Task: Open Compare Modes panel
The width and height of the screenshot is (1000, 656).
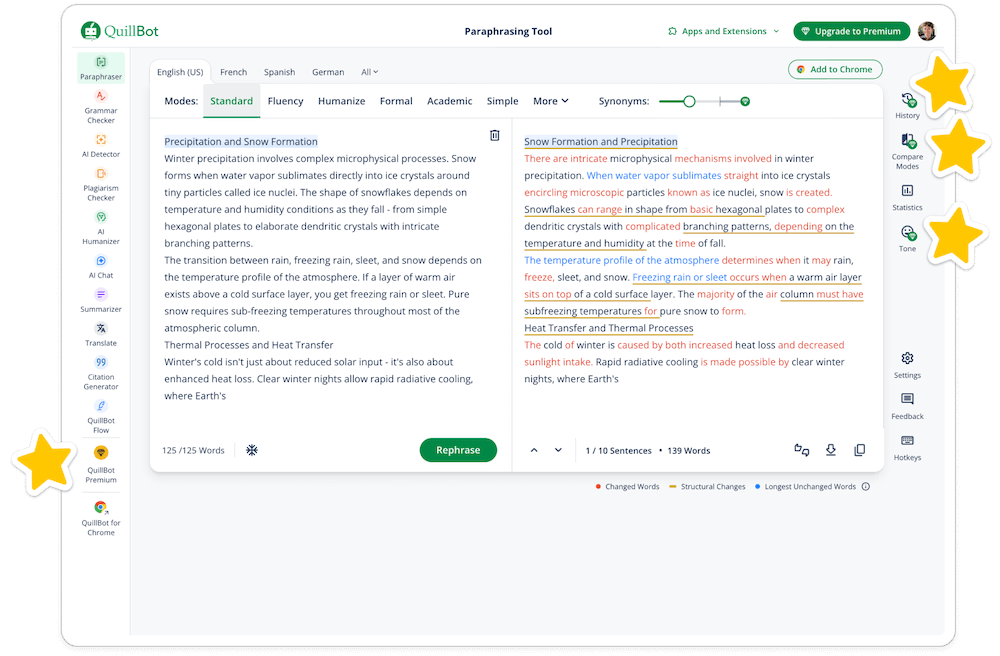Action: (908, 151)
